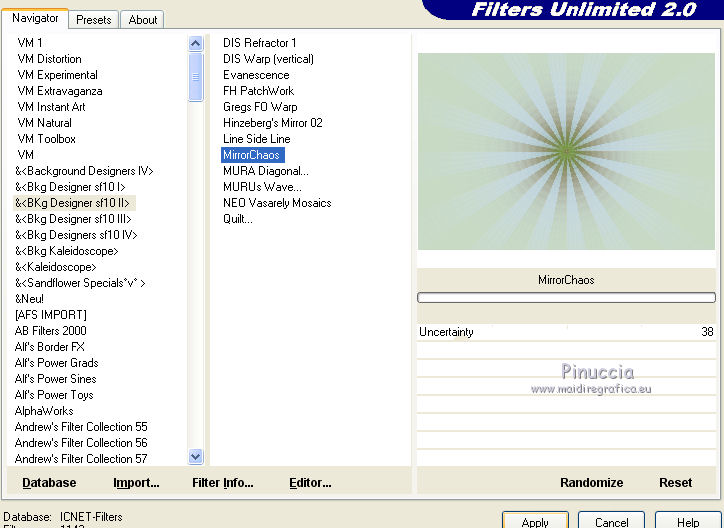Pick VM Instant Art category
Screen dimensions: 724x528
(x=51, y=107)
